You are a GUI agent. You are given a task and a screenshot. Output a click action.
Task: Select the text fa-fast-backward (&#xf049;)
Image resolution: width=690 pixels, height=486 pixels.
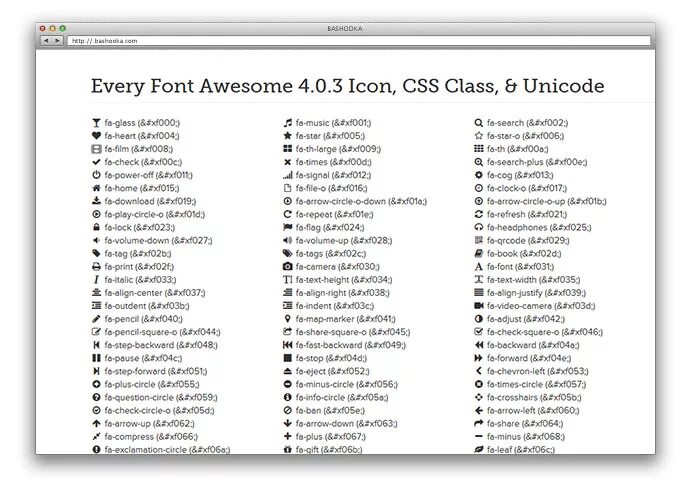(351, 345)
